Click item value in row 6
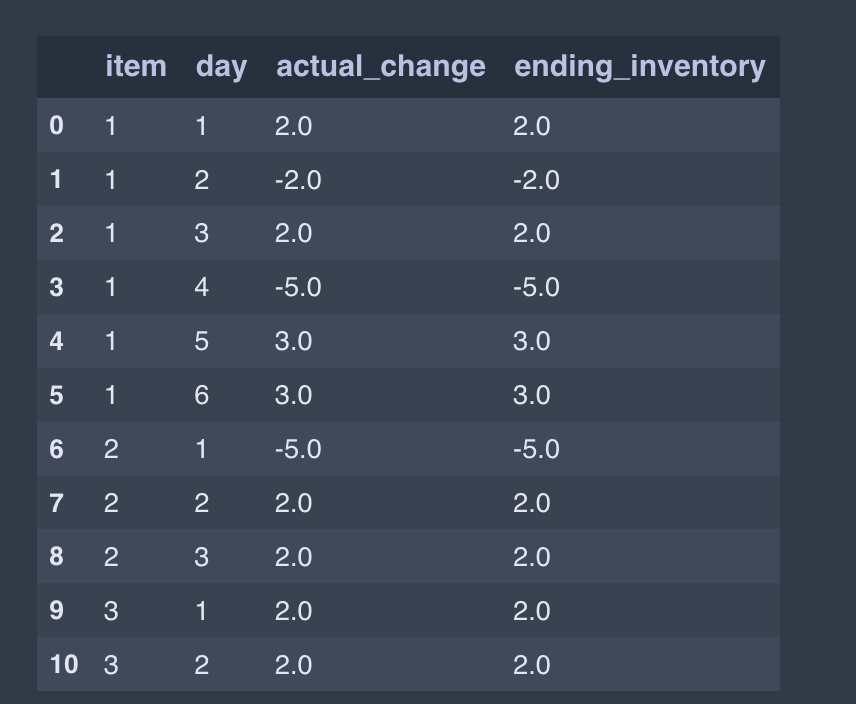This screenshot has width=856, height=704. [111, 449]
